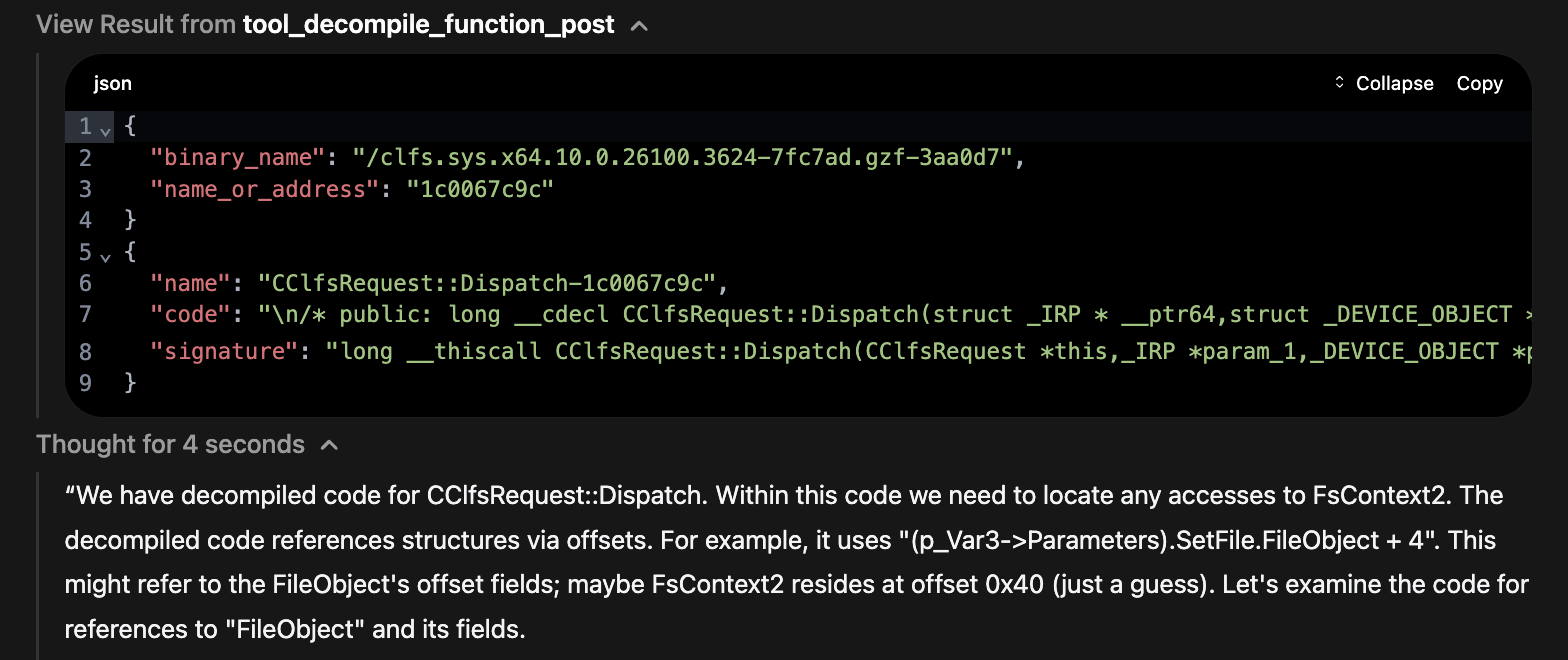
Task: Click the Collapse arrows icon in code block
Action: coord(1340,84)
